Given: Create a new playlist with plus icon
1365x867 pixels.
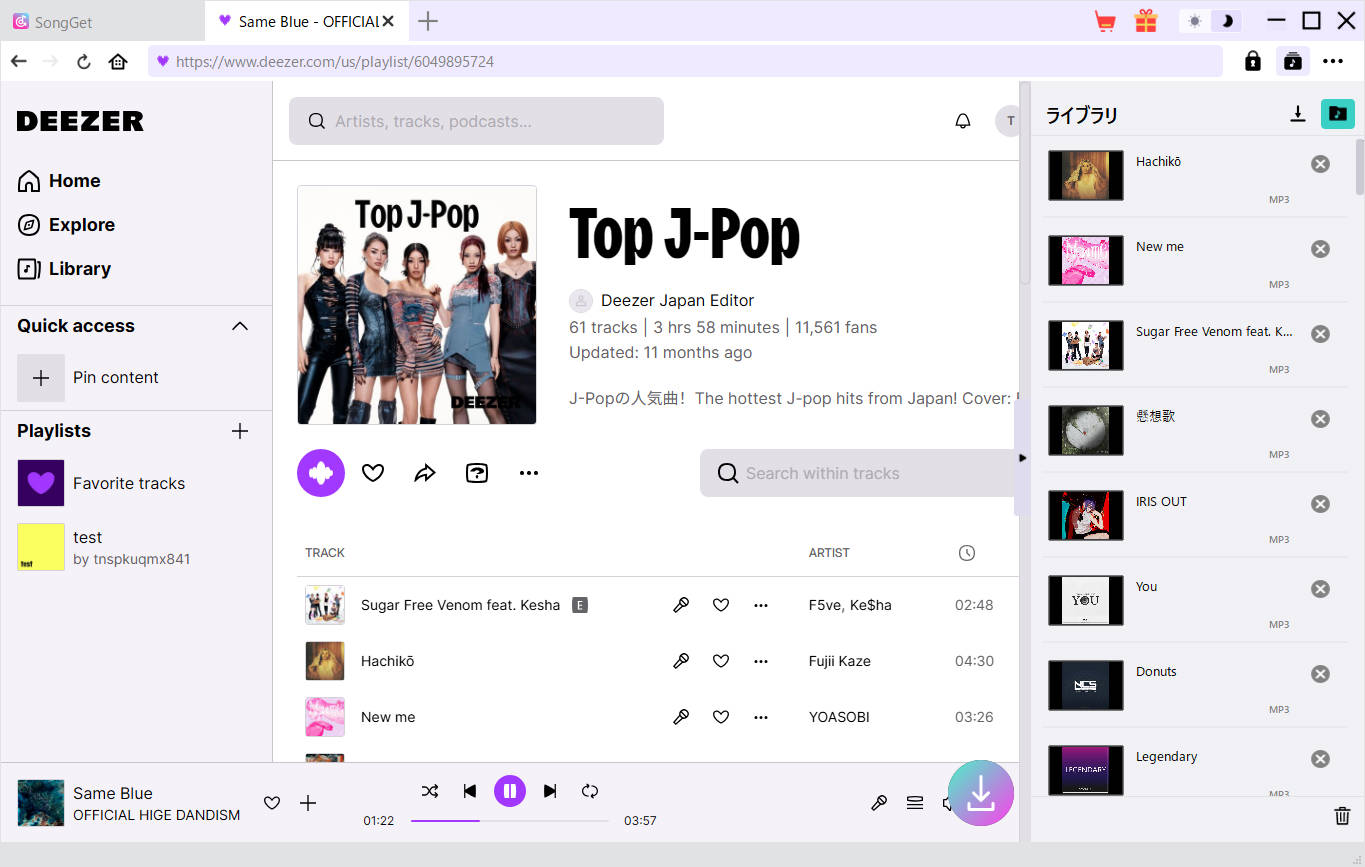Looking at the screenshot, I should click(240, 431).
